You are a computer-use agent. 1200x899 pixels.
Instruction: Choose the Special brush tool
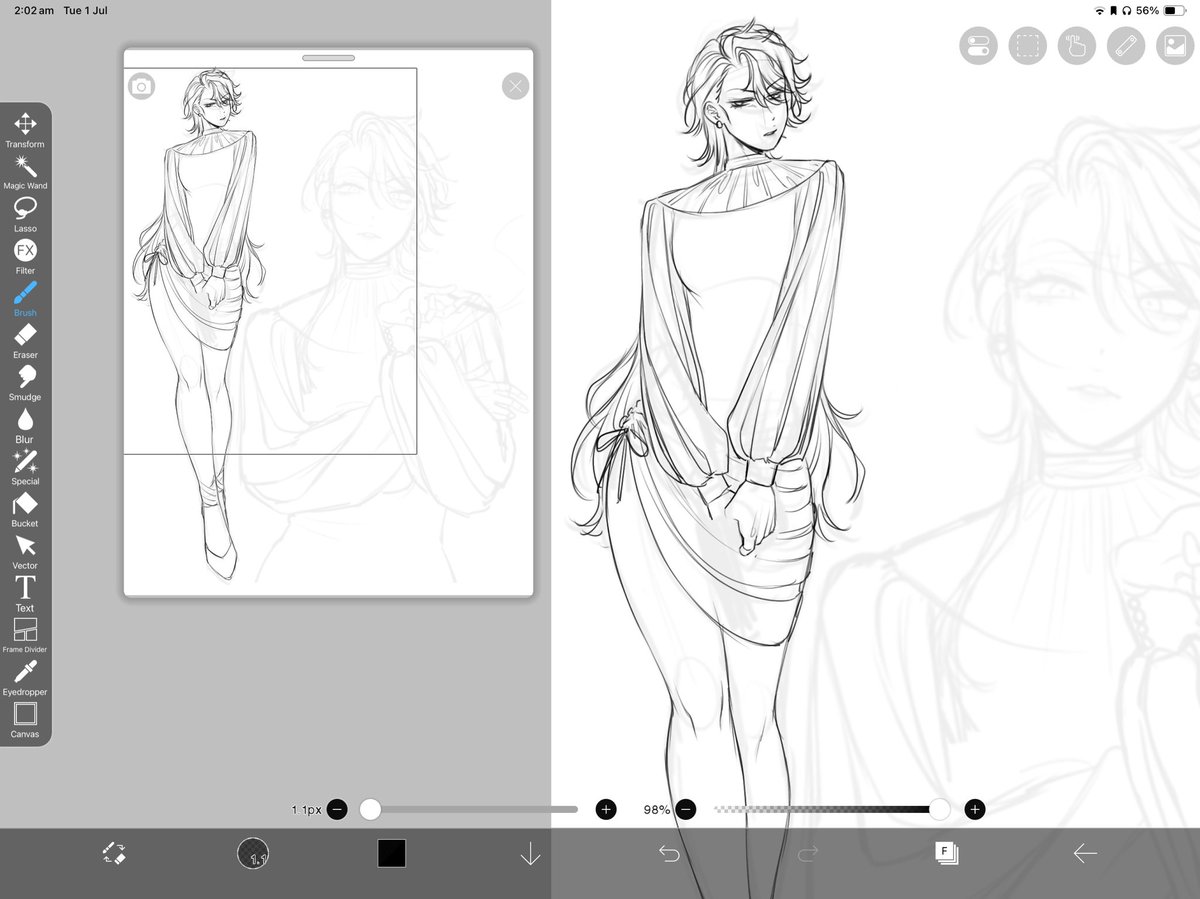25,467
